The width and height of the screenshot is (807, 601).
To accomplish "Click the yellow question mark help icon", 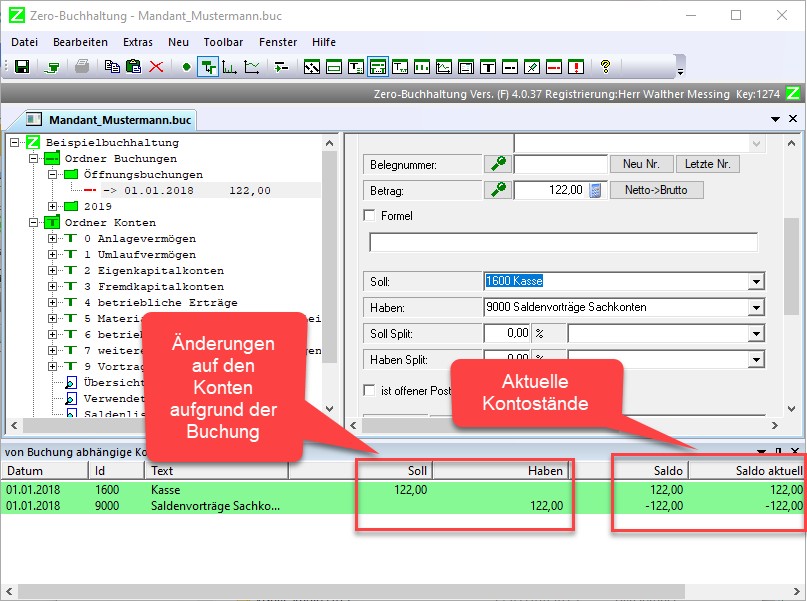I will point(605,67).
